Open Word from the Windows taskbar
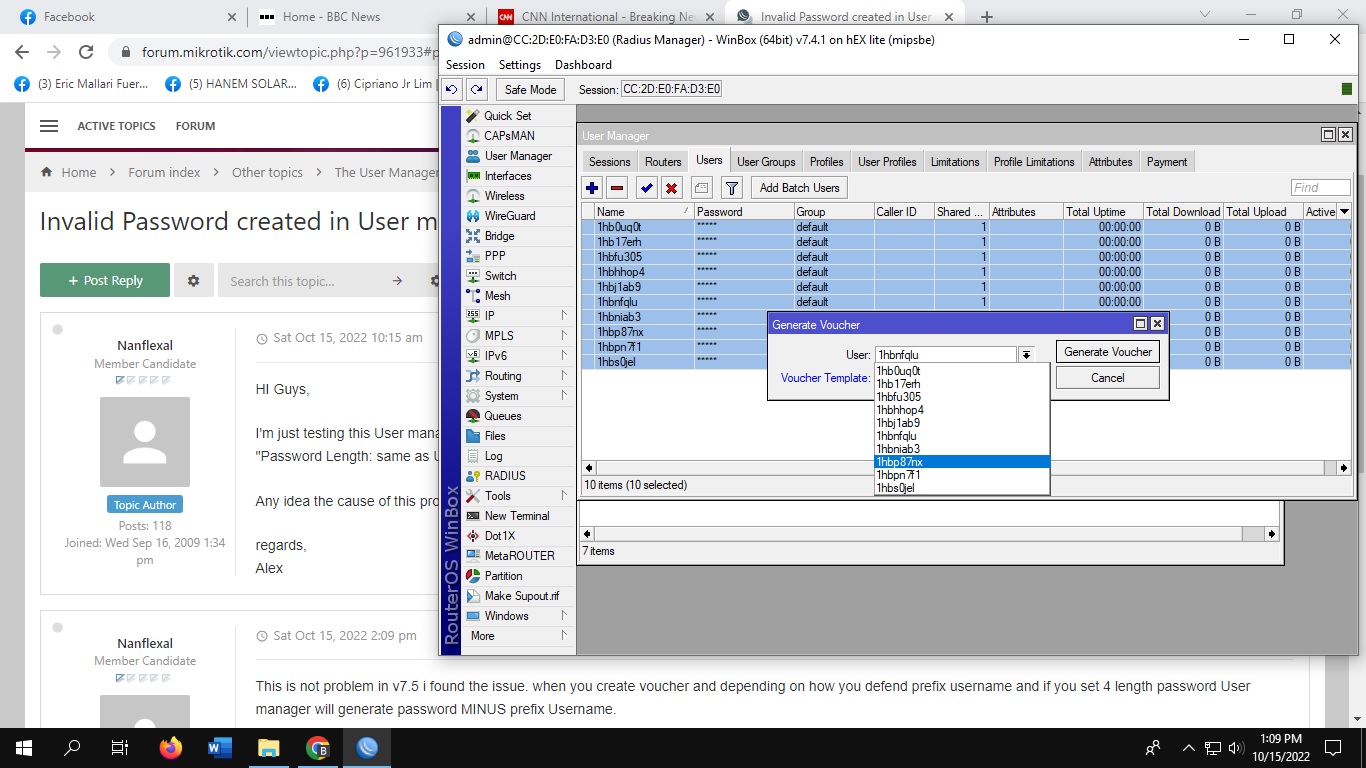Viewport: 1366px width, 768px height. 220,747
